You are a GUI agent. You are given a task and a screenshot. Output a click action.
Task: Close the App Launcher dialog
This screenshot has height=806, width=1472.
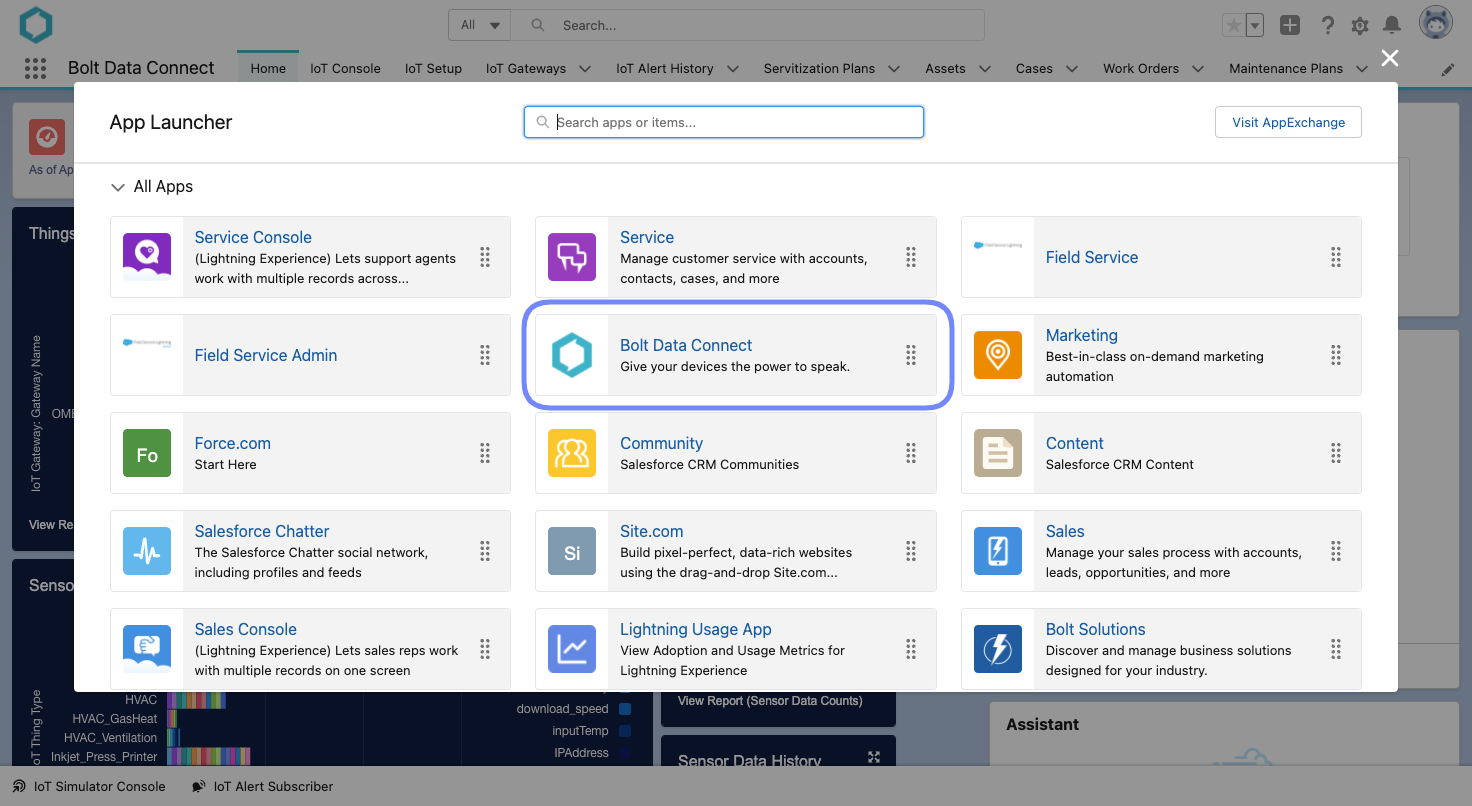coord(1390,58)
